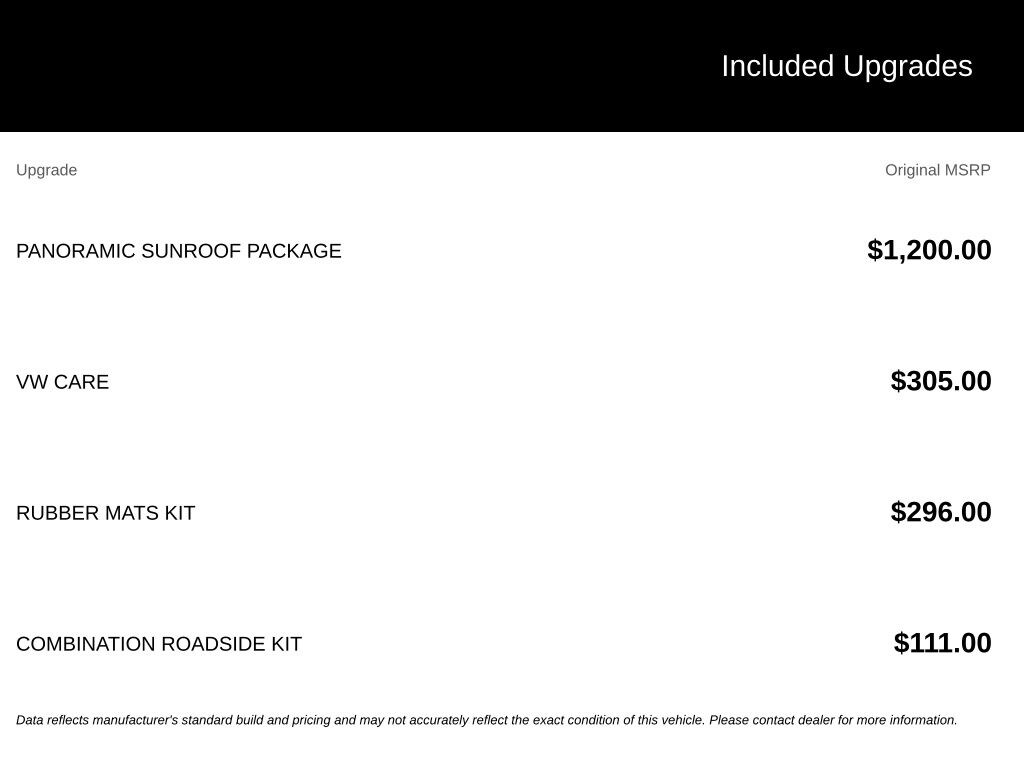Click the manufacturer data disclaimer text
This screenshot has height=768, width=1024.
(487, 720)
